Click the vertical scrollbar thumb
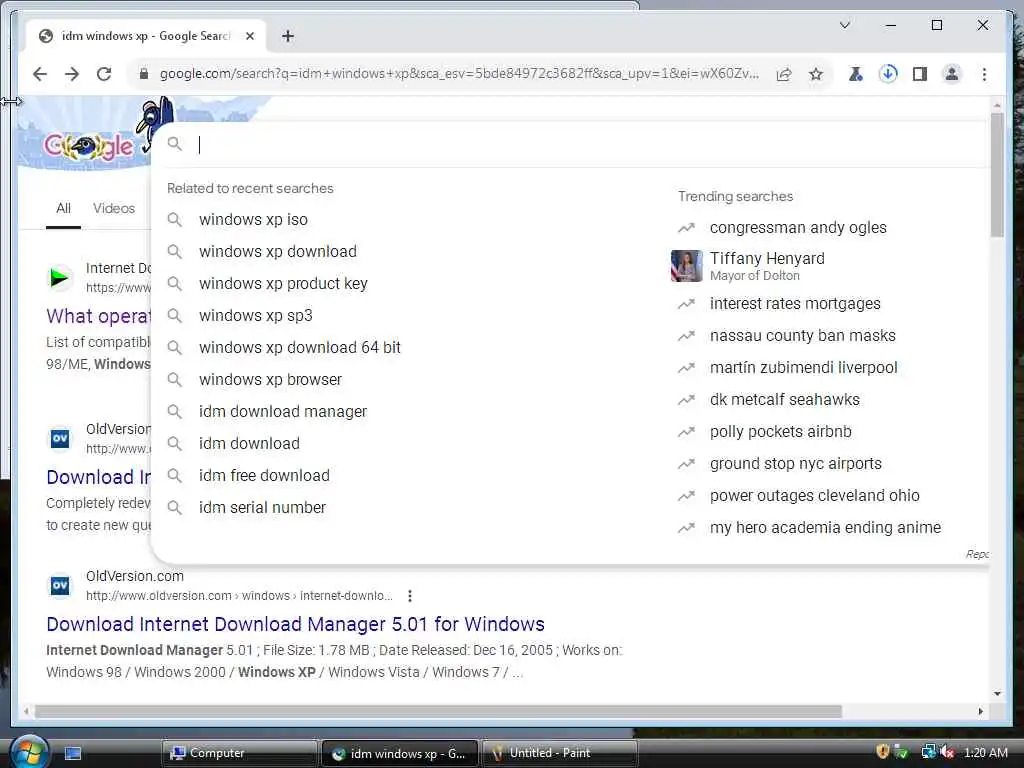This screenshot has height=768, width=1024. point(997,174)
